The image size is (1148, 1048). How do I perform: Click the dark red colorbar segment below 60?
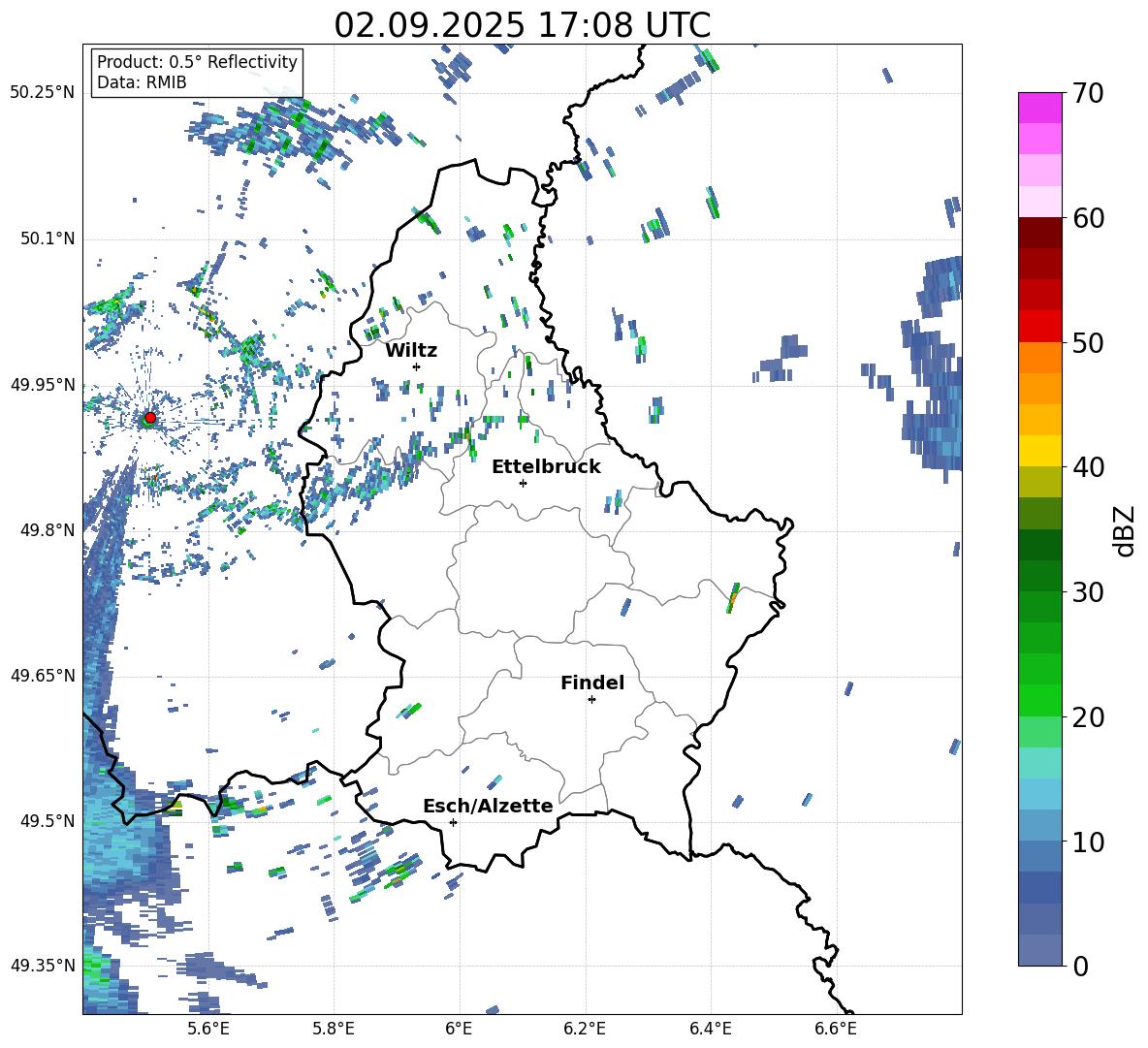click(1039, 233)
